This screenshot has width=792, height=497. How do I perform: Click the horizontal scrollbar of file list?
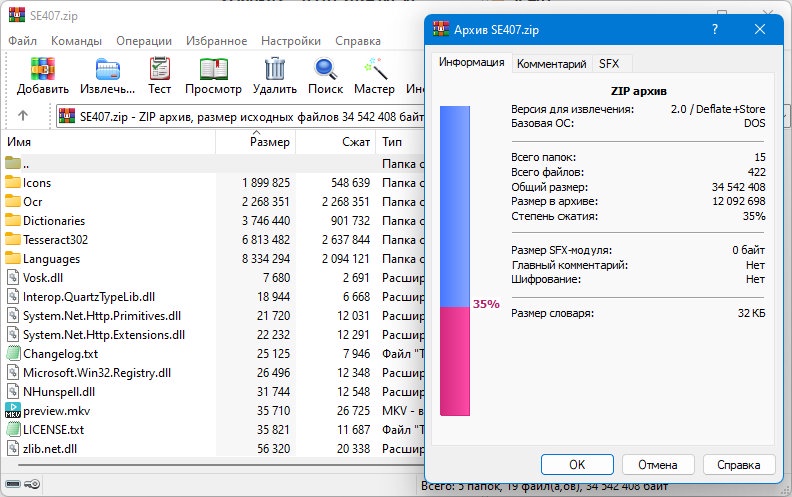click(220, 465)
